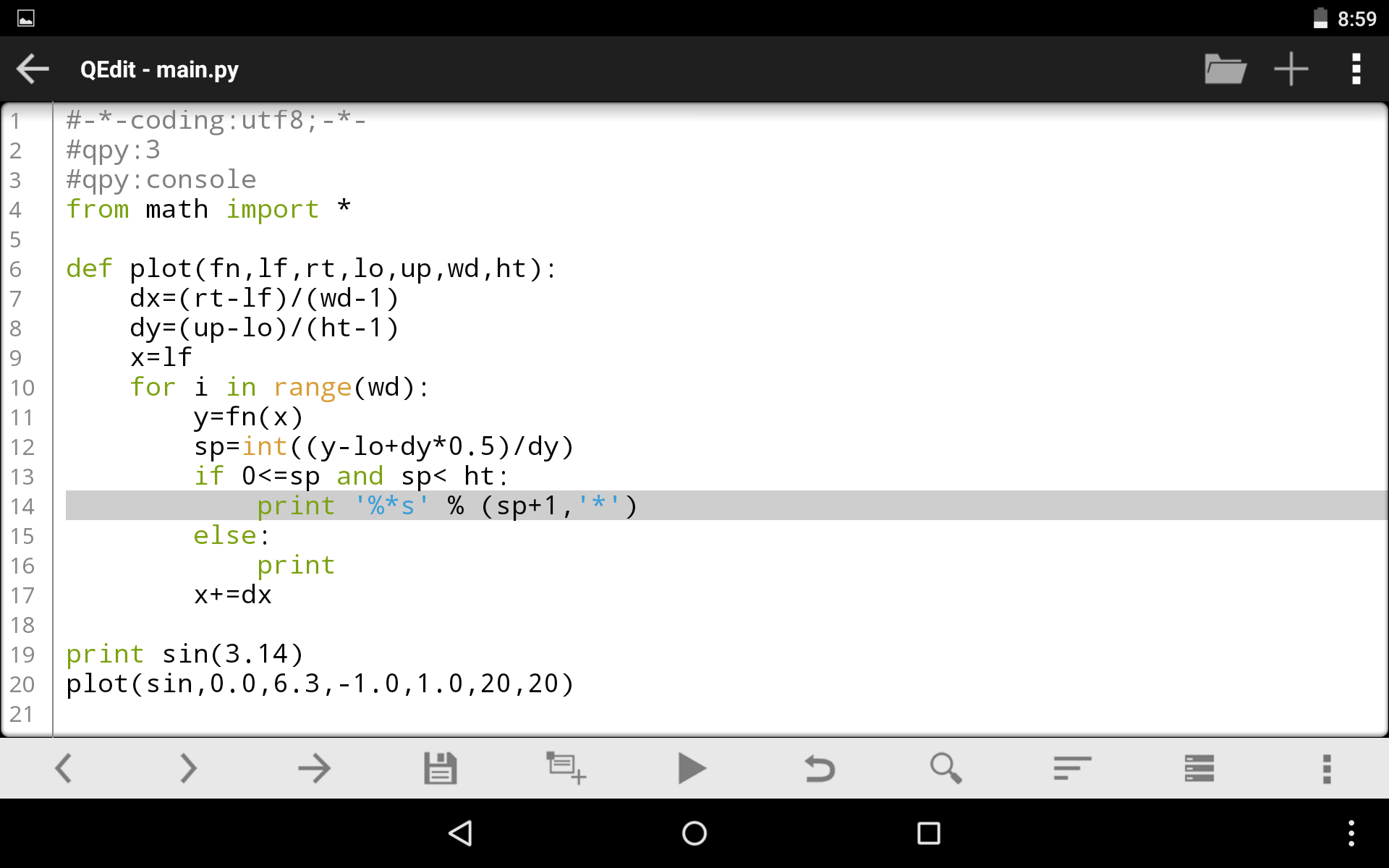
Task: Open the console list icon
Action: 1199,768
